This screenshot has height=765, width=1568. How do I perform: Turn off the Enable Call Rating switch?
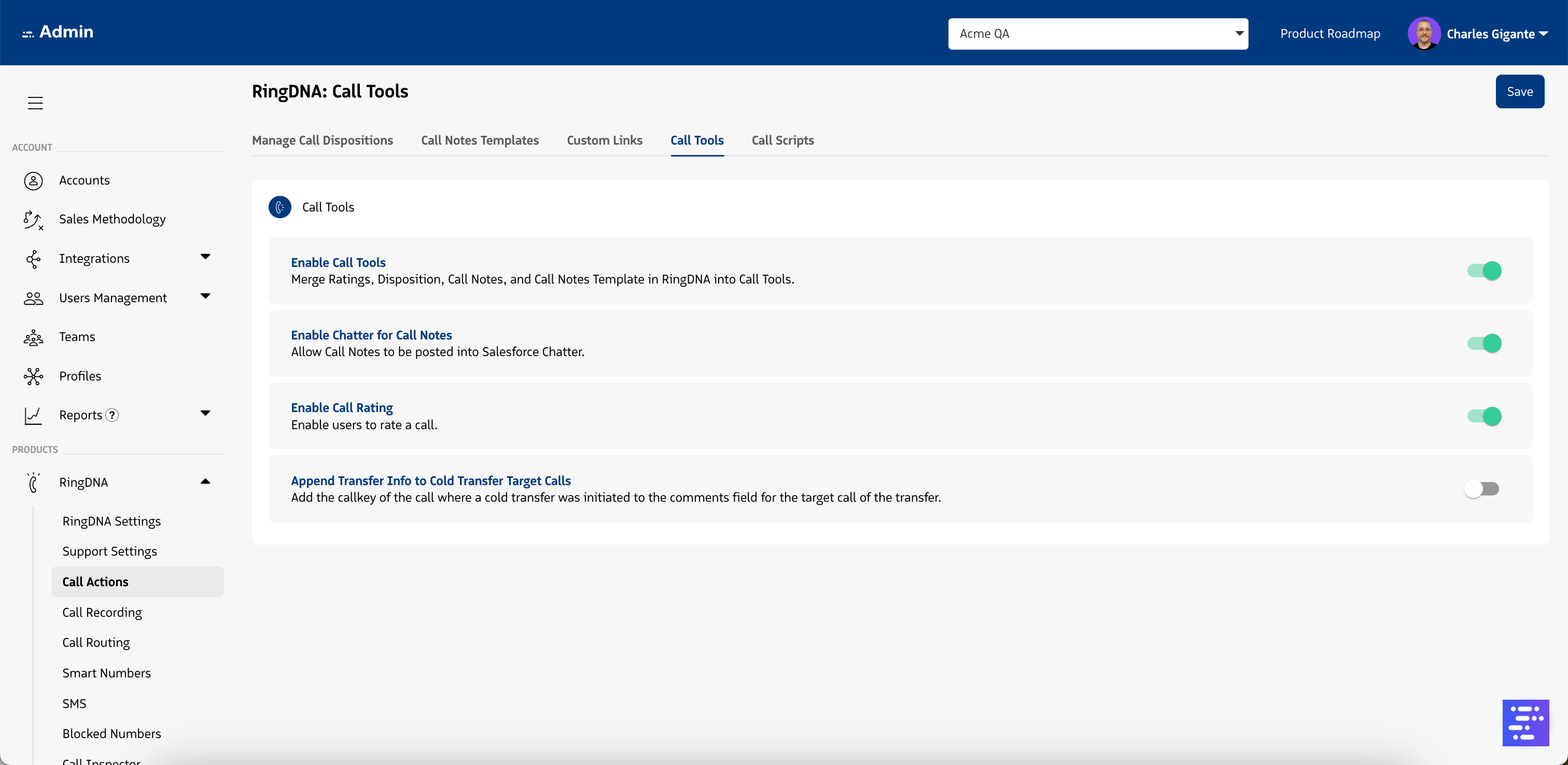[1484, 416]
